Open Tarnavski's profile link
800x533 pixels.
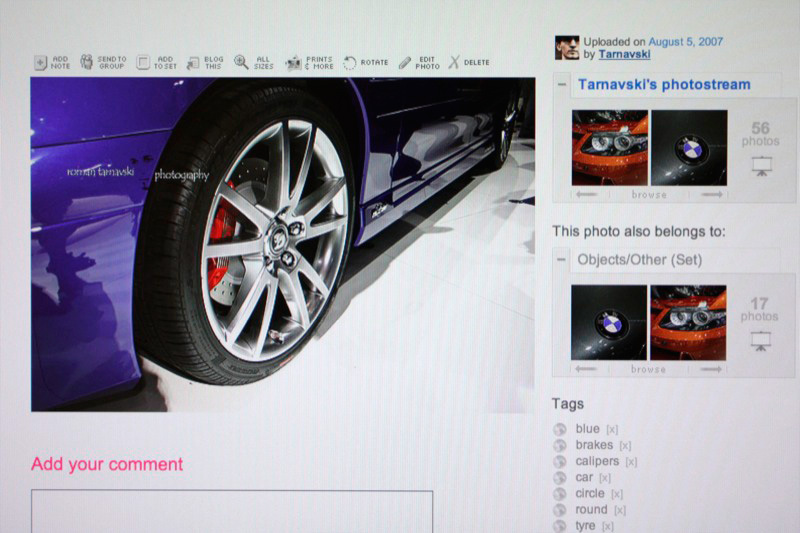624,54
